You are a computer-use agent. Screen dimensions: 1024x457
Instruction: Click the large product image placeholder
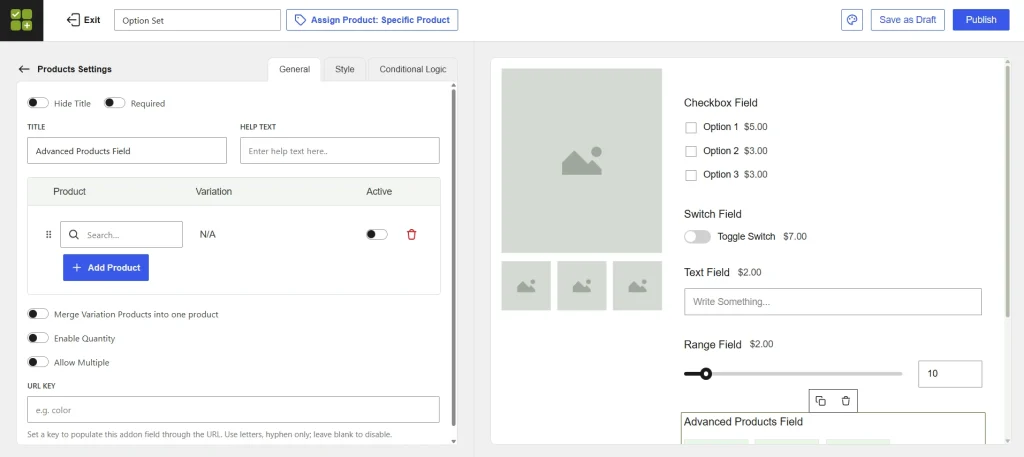click(581, 161)
